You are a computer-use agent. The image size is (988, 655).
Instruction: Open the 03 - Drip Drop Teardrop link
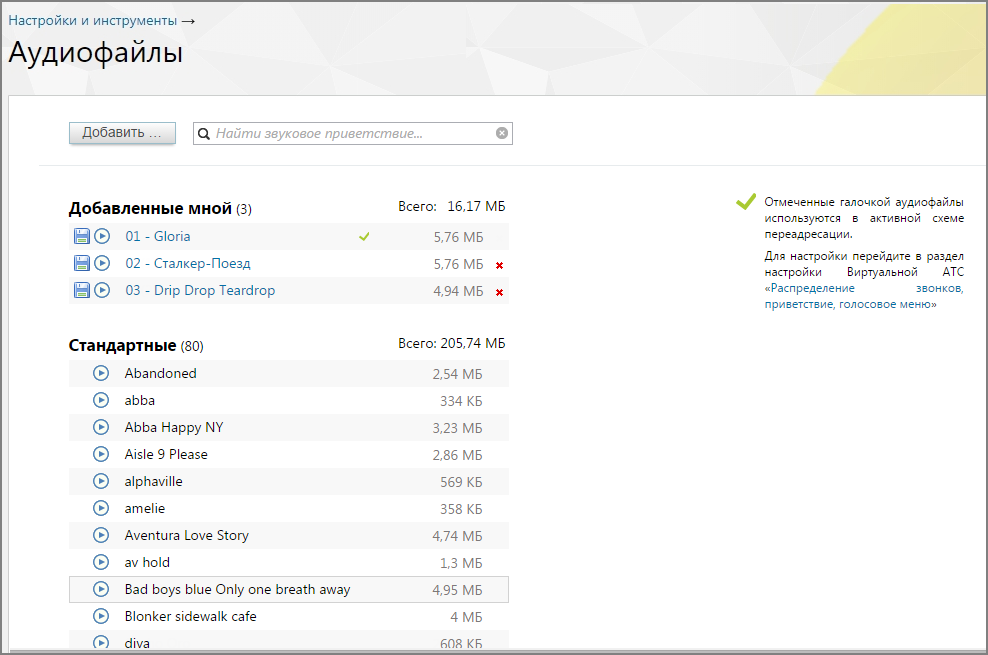(x=200, y=290)
